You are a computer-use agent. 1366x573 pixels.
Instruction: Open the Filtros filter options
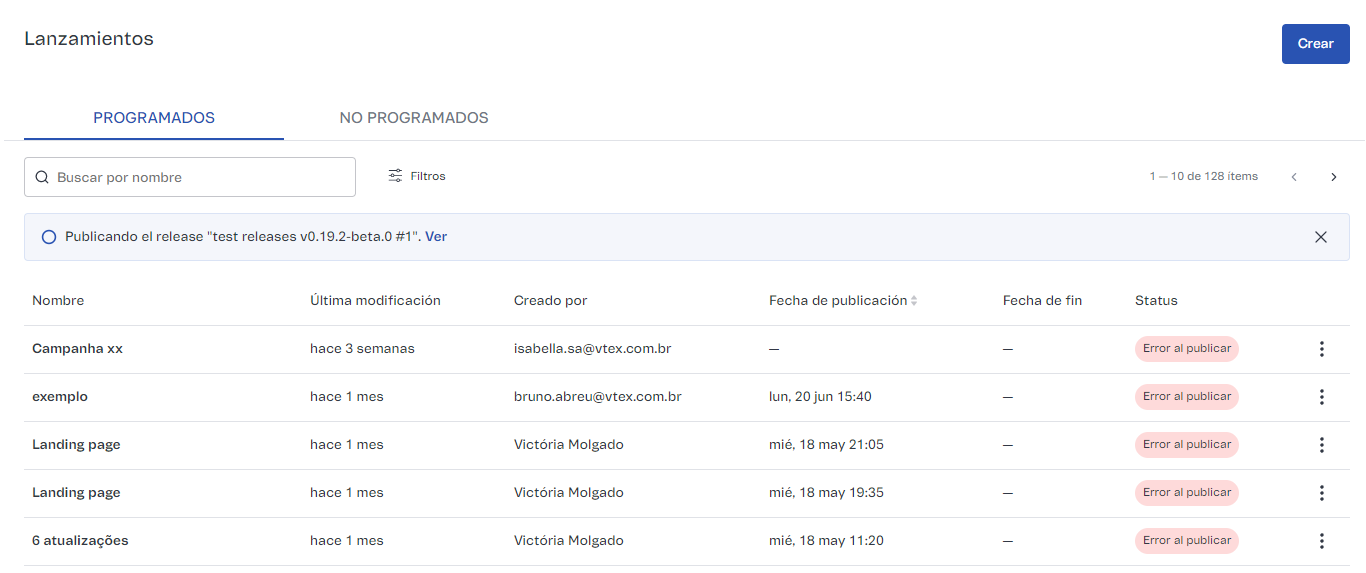(x=417, y=176)
